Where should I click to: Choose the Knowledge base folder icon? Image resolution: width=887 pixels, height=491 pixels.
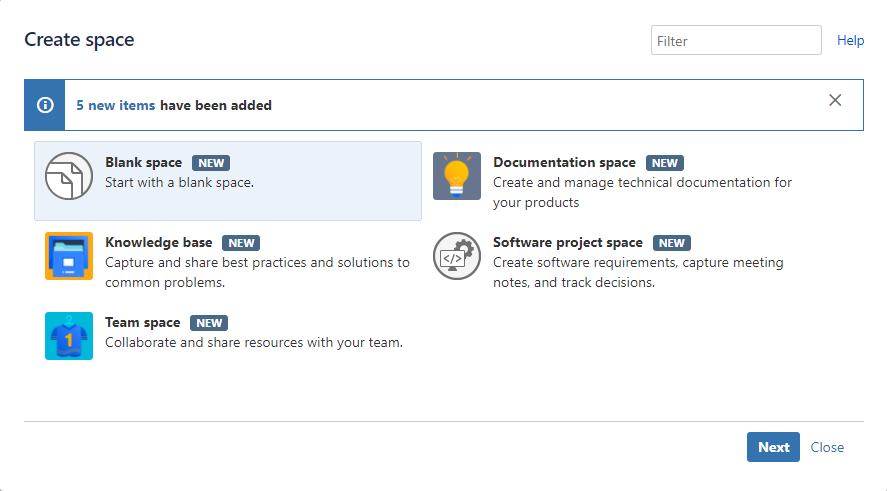click(x=69, y=256)
